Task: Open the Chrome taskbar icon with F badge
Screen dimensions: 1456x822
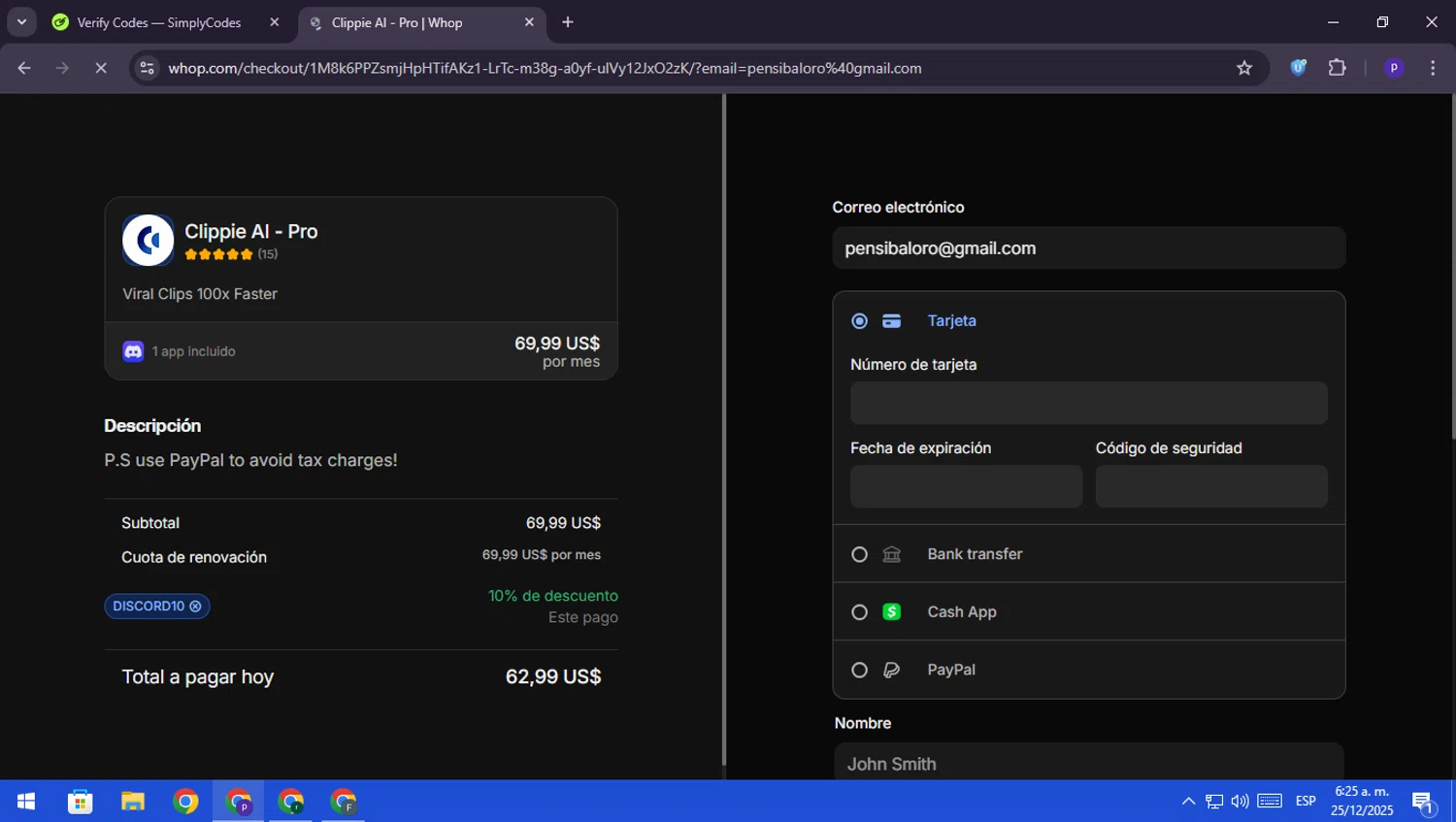Action: click(343, 802)
